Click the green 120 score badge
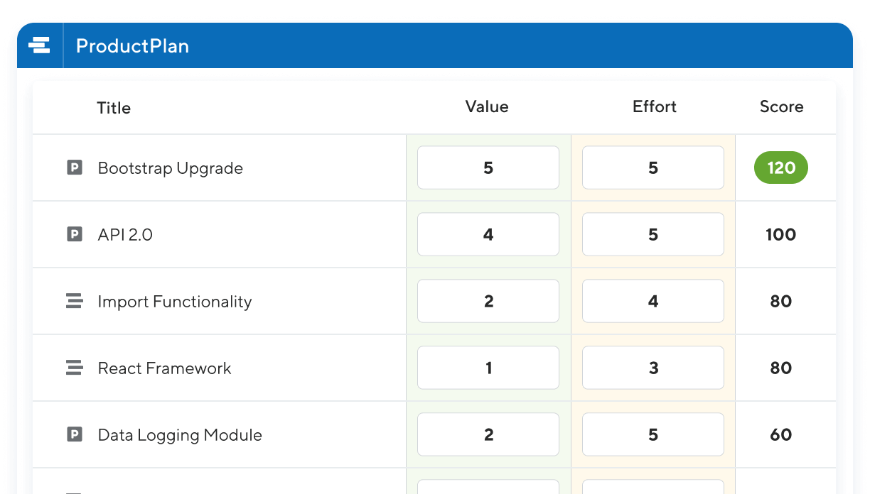The height and width of the screenshot is (494, 870). point(781,168)
